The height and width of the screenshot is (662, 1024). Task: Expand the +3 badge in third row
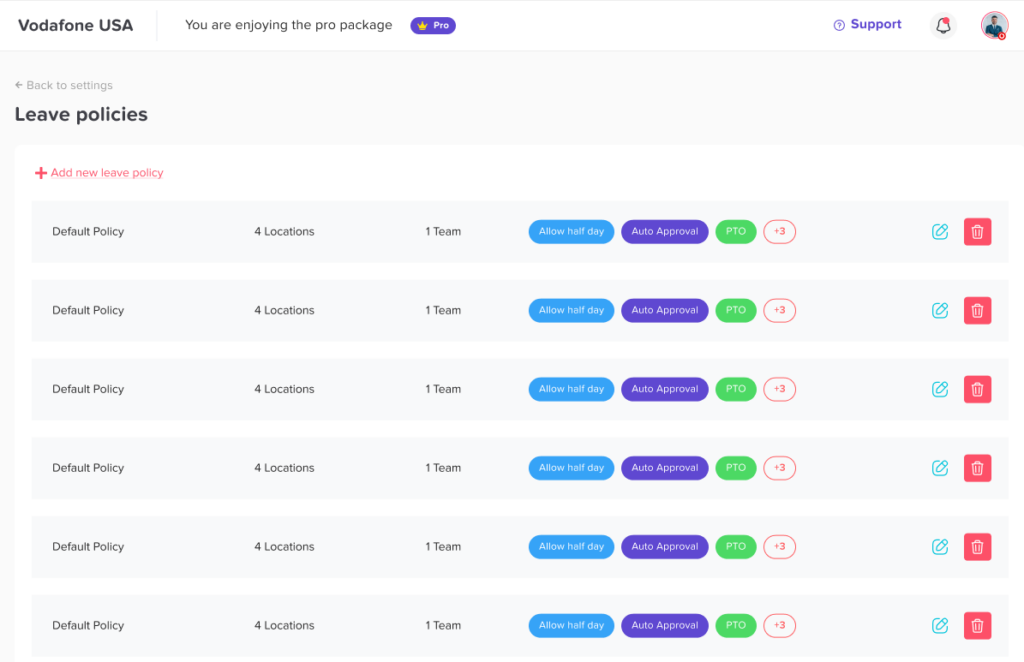pyautogui.click(x=779, y=389)
